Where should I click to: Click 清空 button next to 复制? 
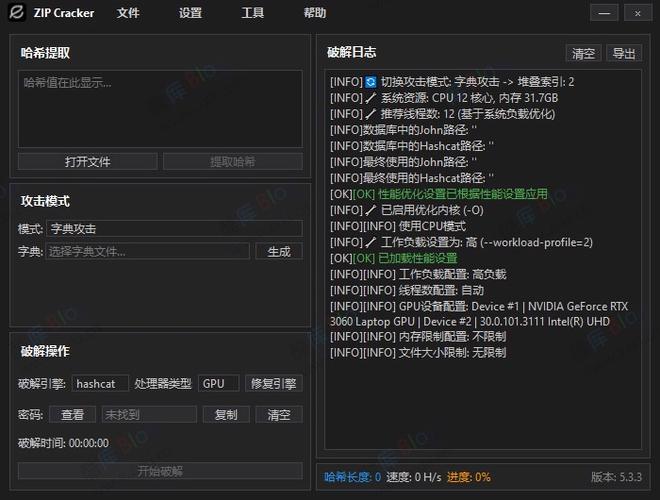[x=279, y=415]
